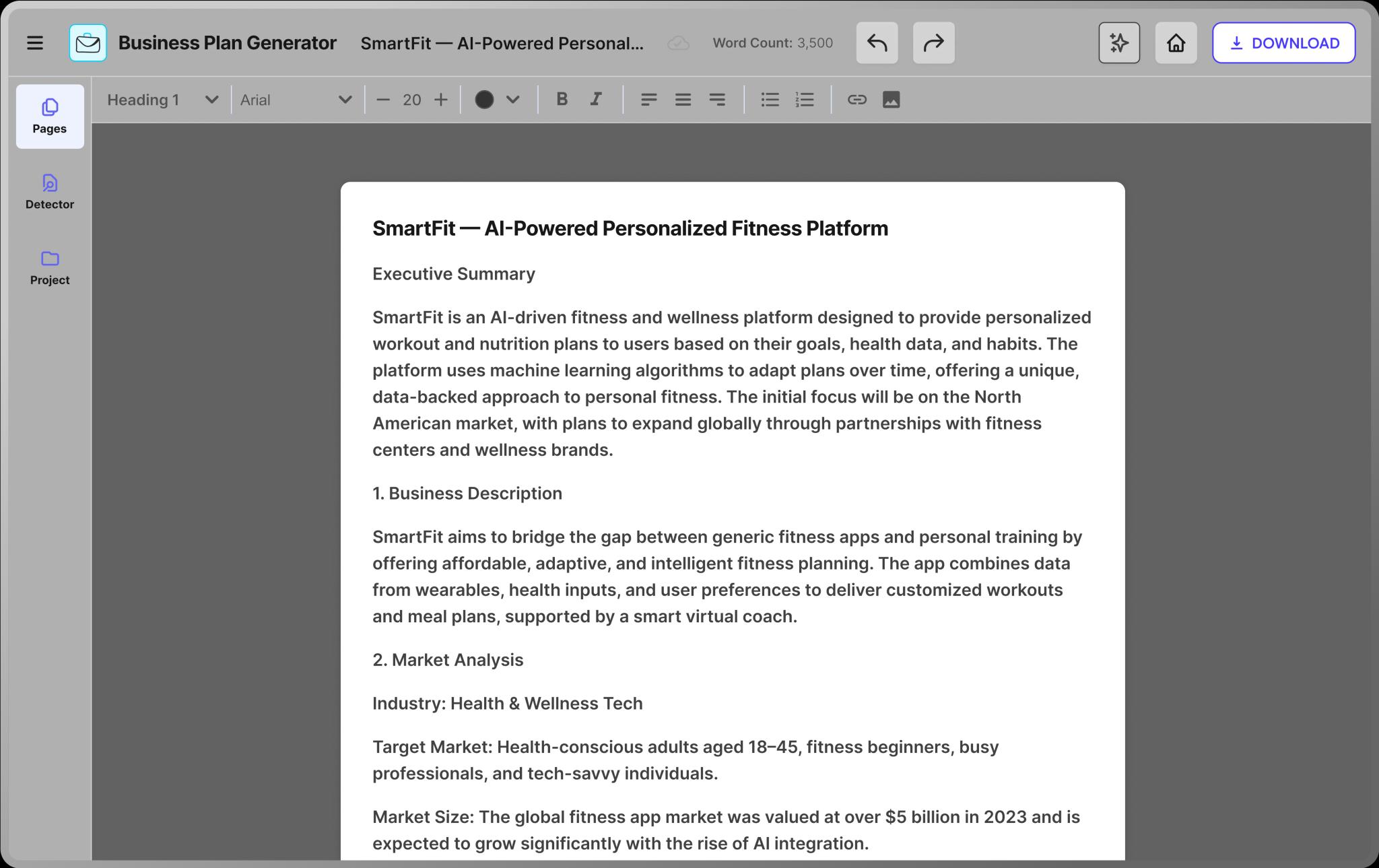
Task: Align text to center
Action: 683,100
